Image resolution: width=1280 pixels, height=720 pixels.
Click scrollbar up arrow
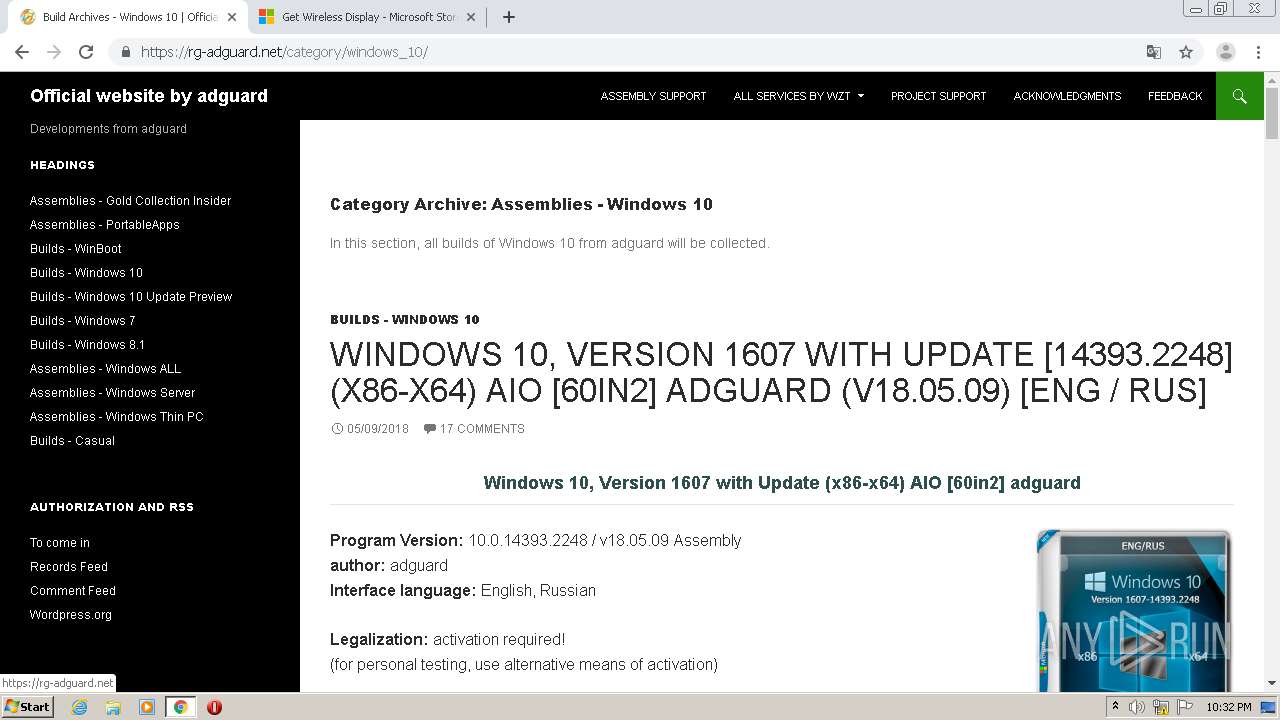(1272, 80)
